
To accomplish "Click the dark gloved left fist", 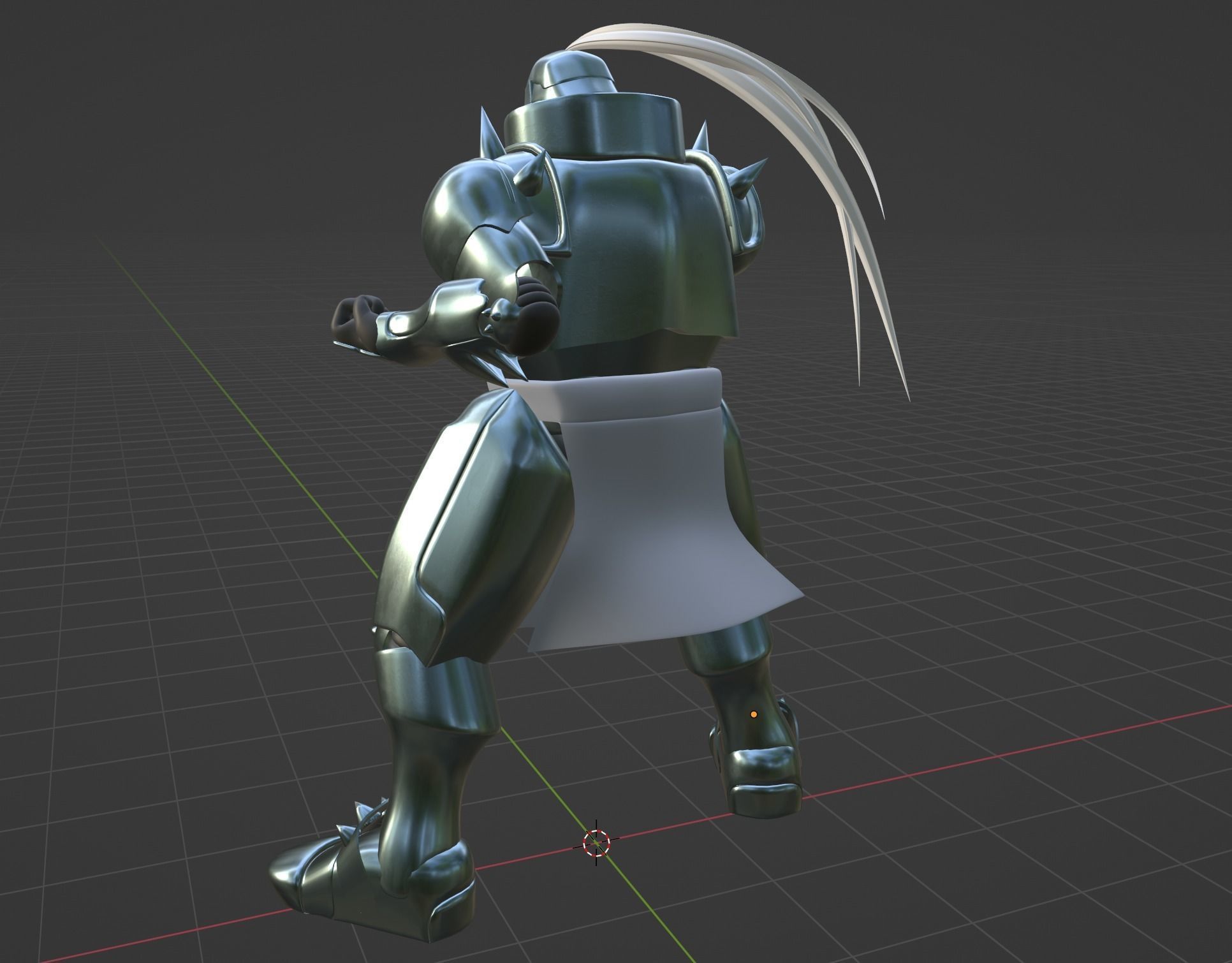I will pyautogui.click(x=355, y=321).
